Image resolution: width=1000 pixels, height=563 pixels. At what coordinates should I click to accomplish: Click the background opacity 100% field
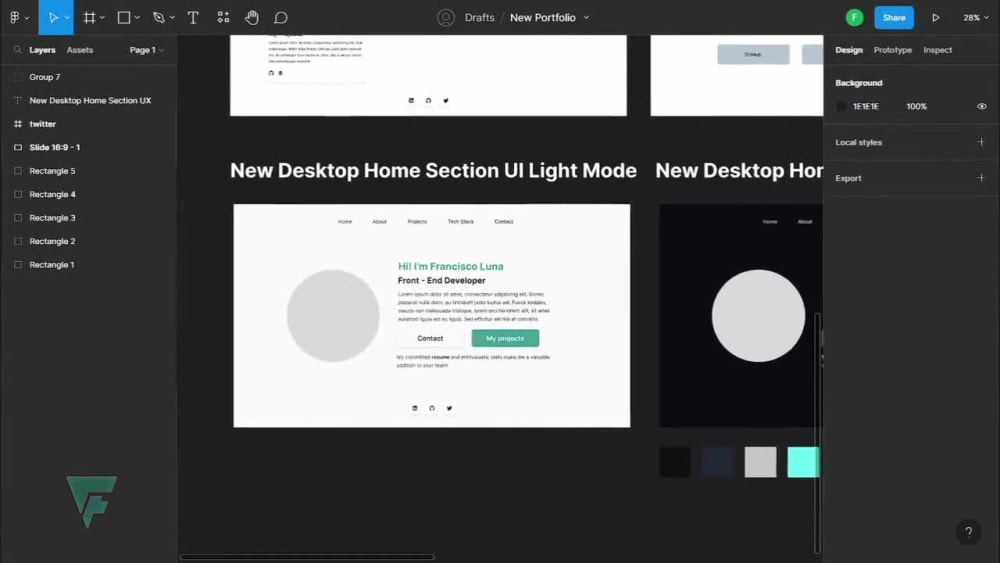[x=916, y=106]
